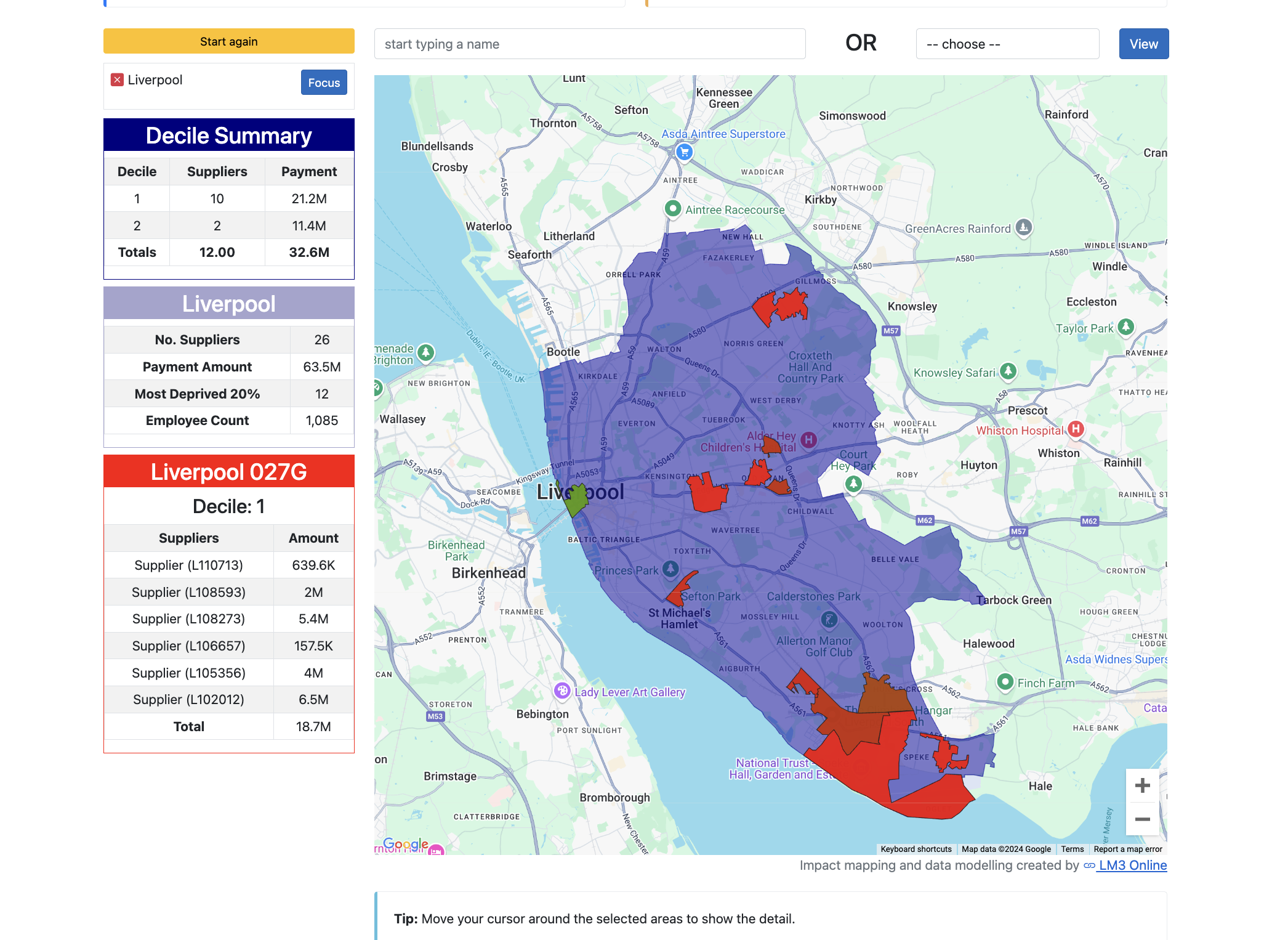Click the '18.7M' total amount cell
This screenshot has width=1288, height=940.
(313, 726)
